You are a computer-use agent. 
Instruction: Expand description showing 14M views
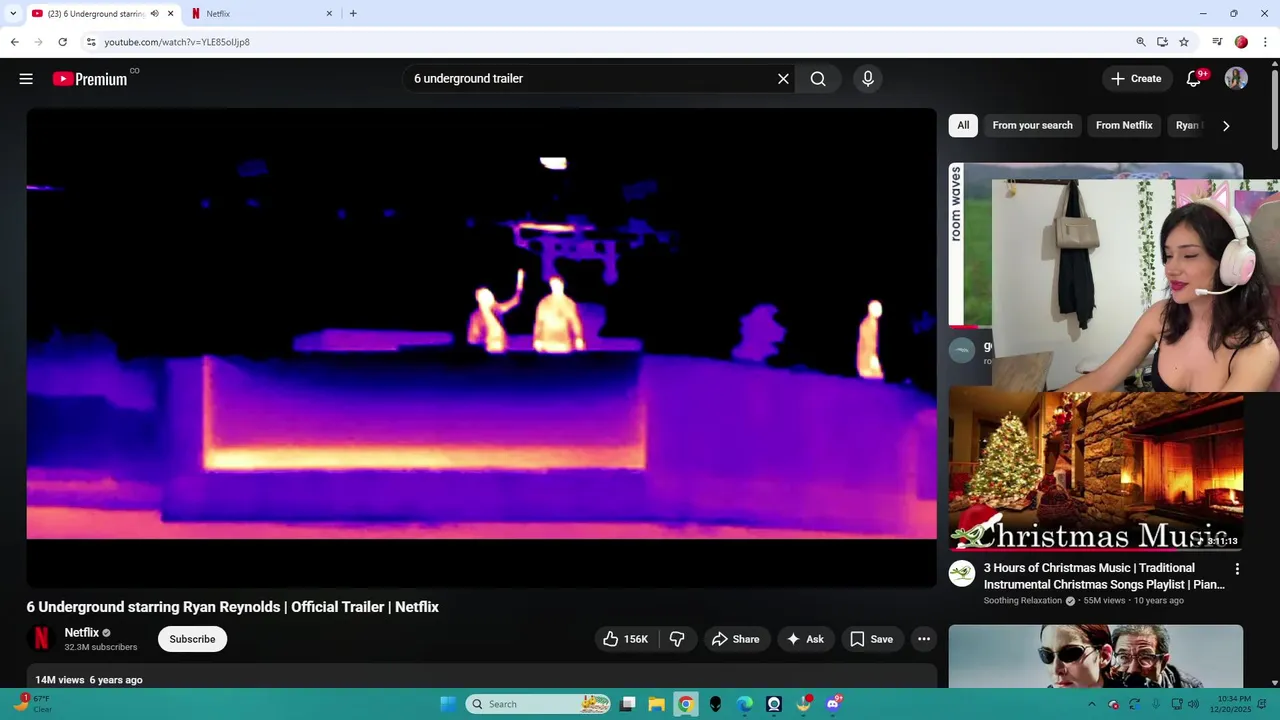[481, 679]
